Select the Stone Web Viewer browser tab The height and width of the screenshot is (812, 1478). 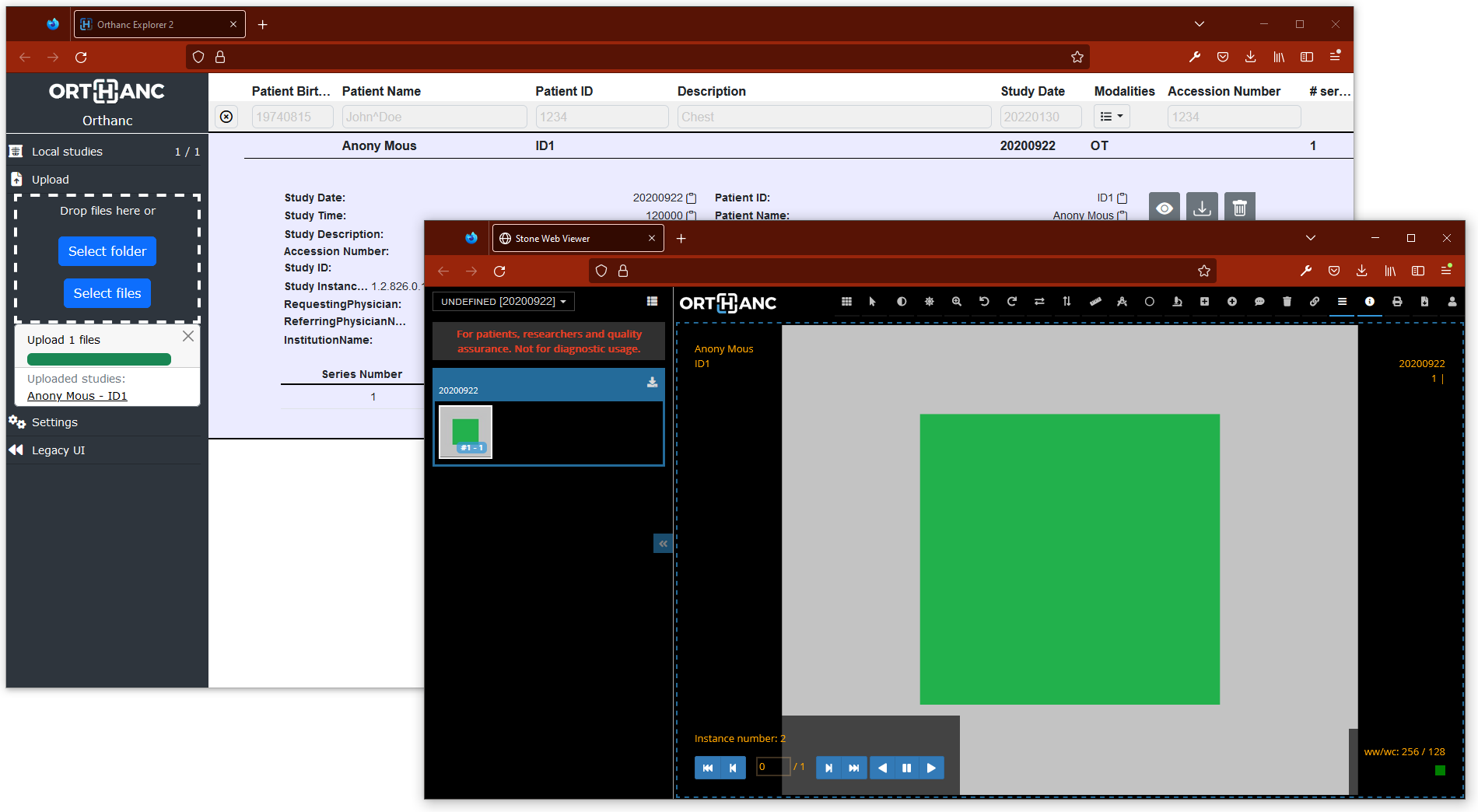pyautogui.click(x=578, y=238)
